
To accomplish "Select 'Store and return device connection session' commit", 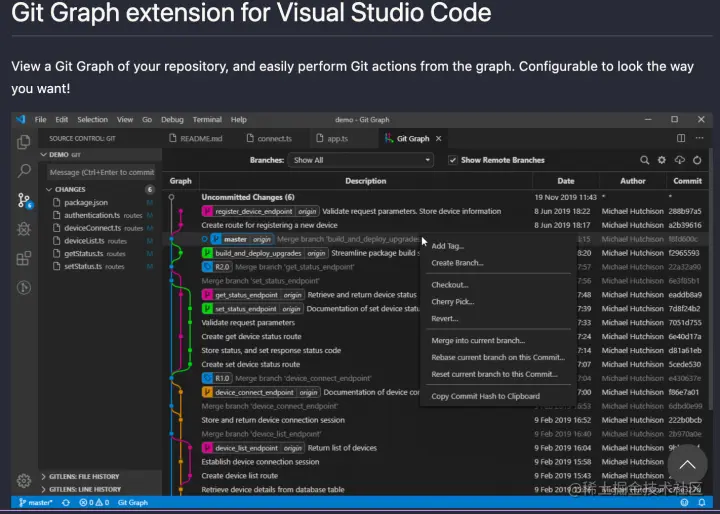I will 435,420.
